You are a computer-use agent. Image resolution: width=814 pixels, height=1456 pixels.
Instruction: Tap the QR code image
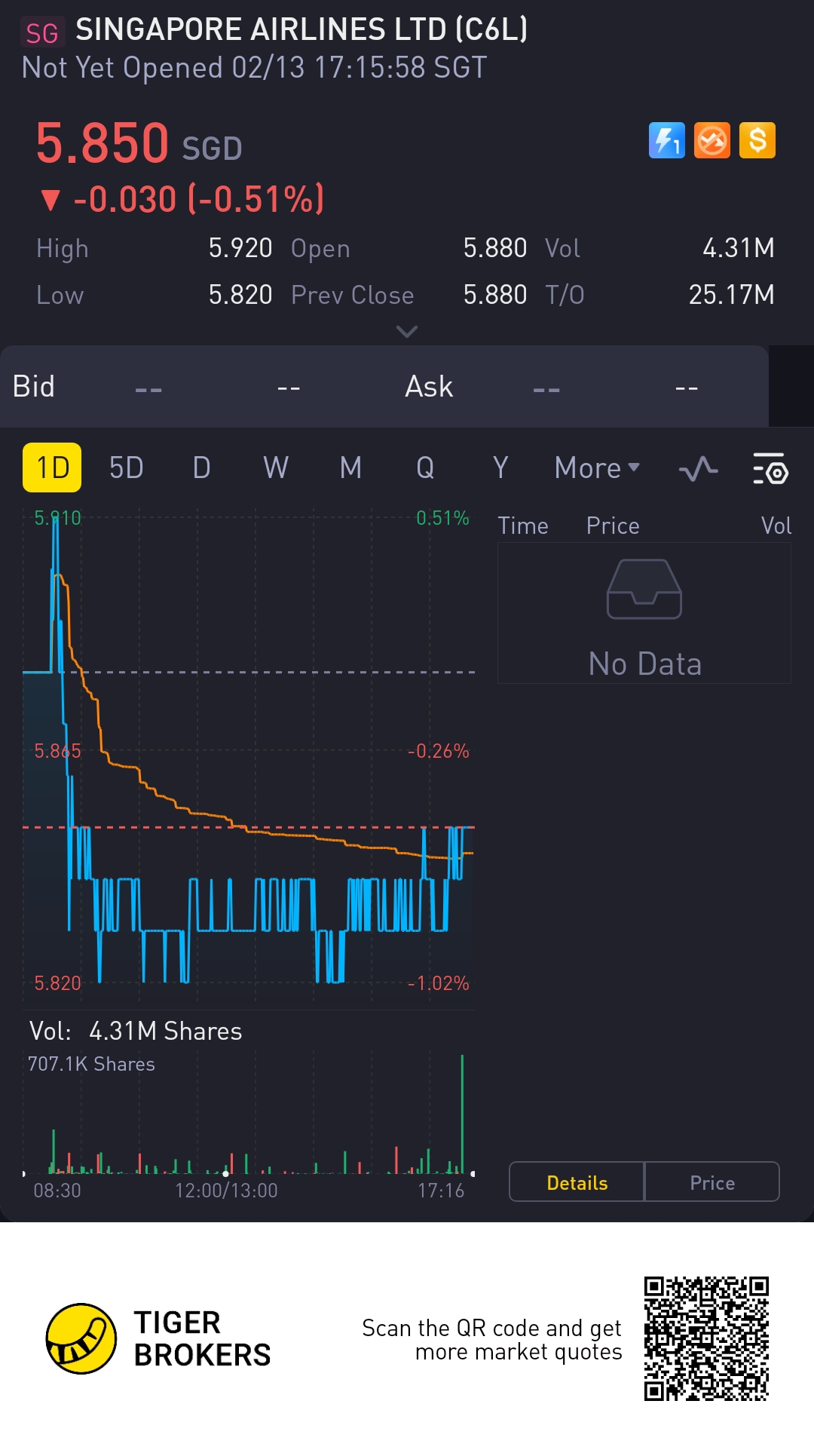[x=706, y=1338]
